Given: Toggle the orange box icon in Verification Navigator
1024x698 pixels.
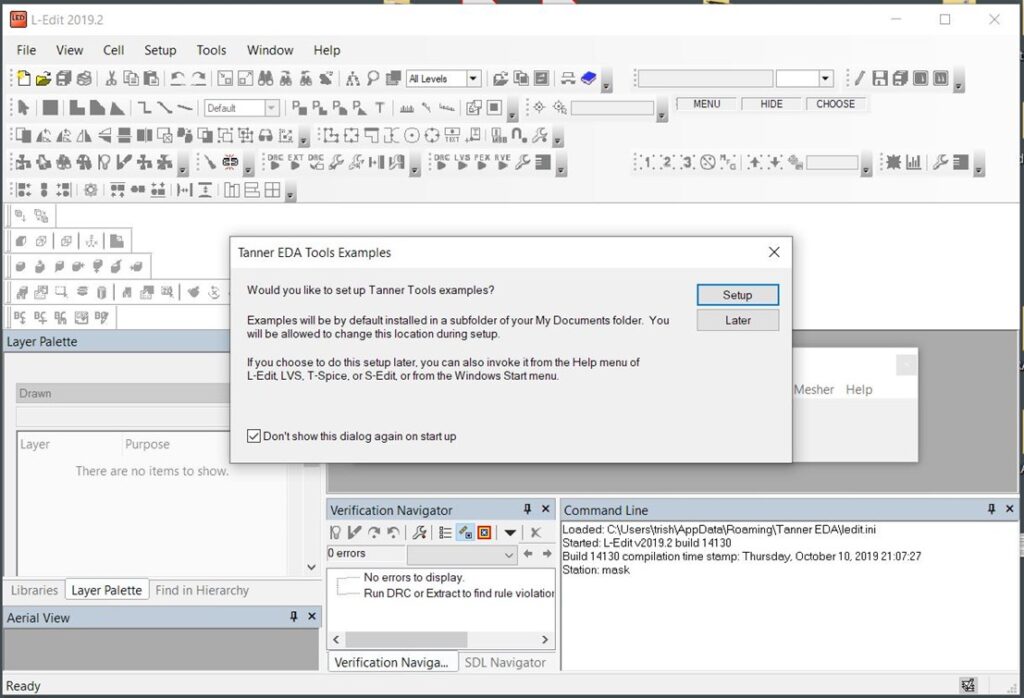Looking at the screenshot, I should pyautogui.click(x=484, y=532).
